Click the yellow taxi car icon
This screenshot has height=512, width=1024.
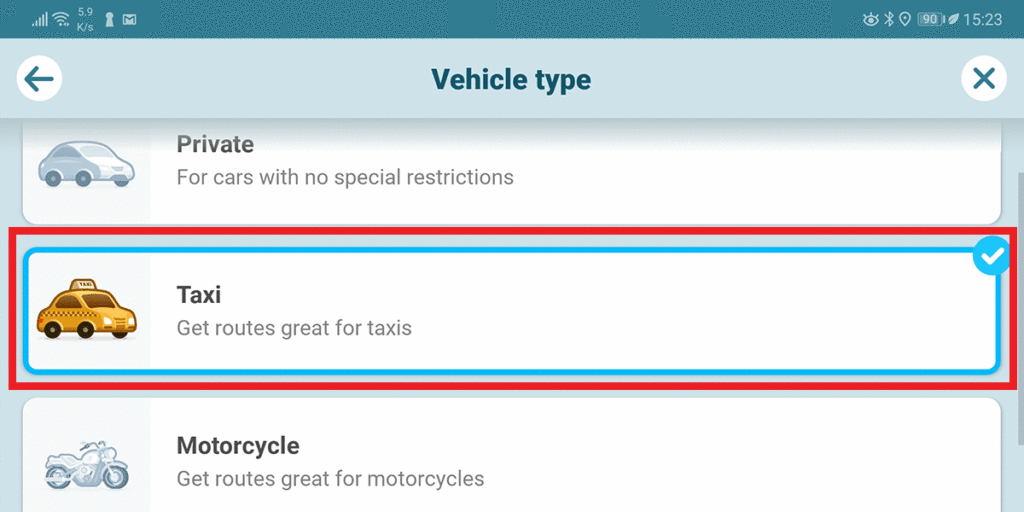tap(86, 310)
